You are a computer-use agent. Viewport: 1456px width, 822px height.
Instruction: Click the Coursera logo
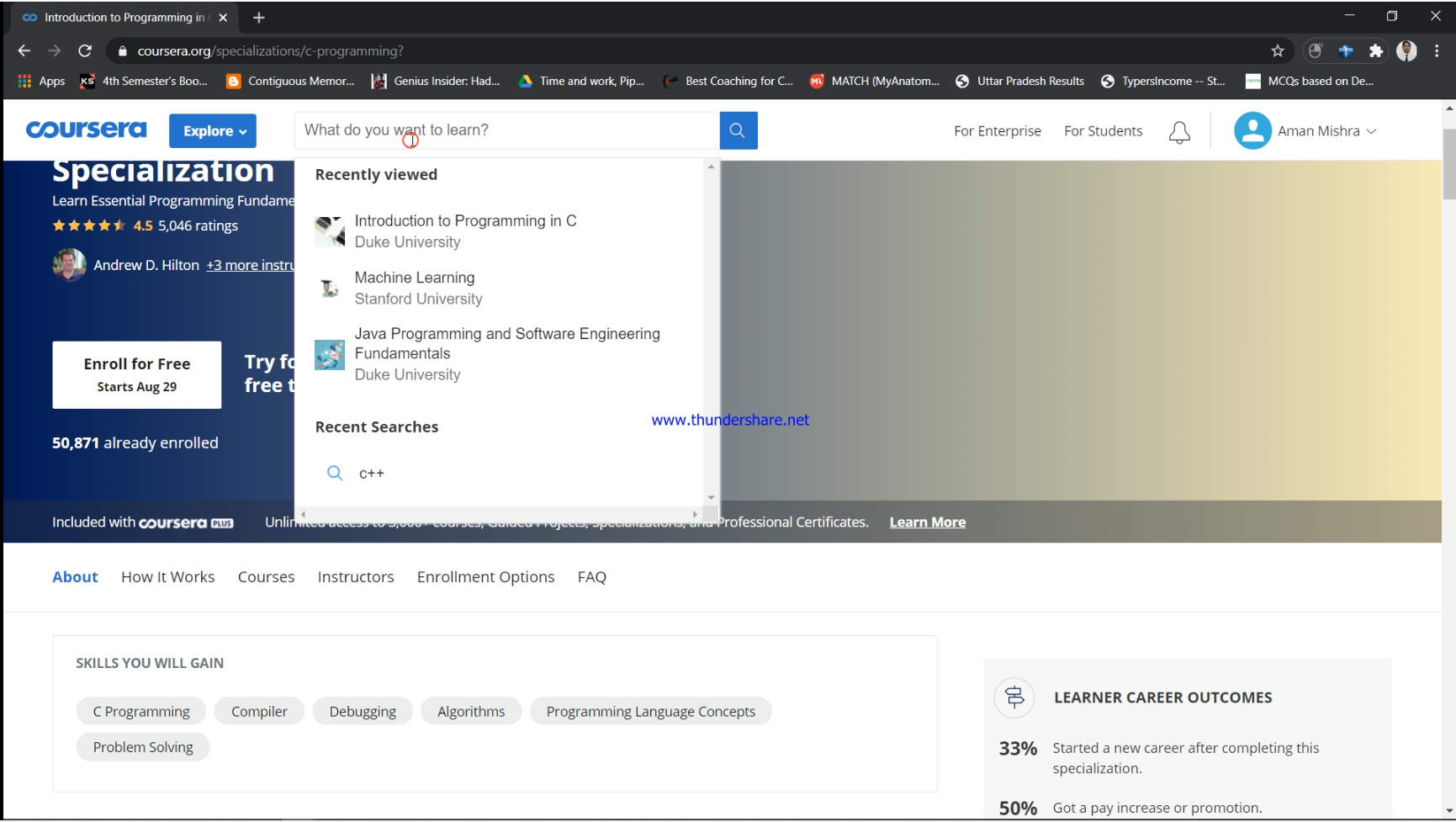(x=86, y=130)
